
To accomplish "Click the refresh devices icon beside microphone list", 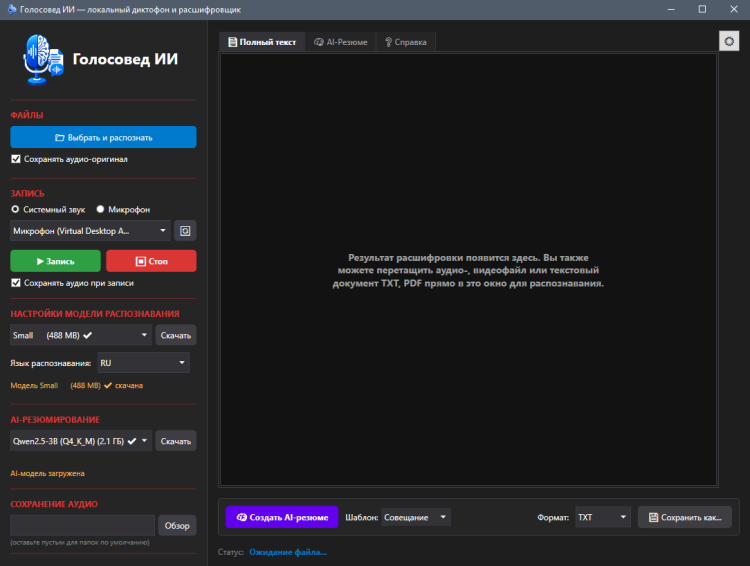I will point(185,231).
